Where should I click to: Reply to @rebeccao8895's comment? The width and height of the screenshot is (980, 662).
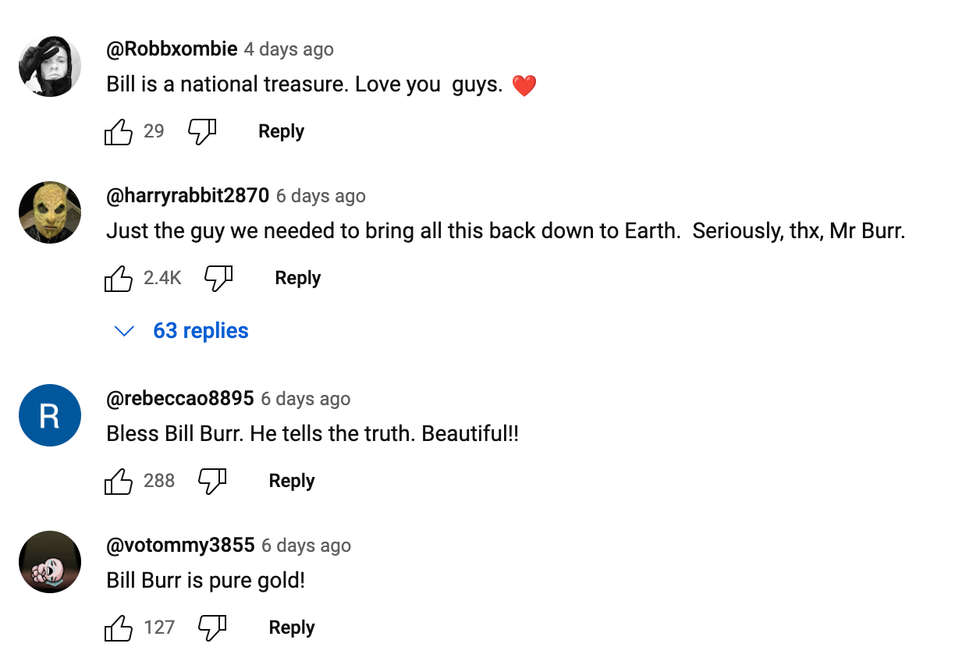click(x=292, y=482)
